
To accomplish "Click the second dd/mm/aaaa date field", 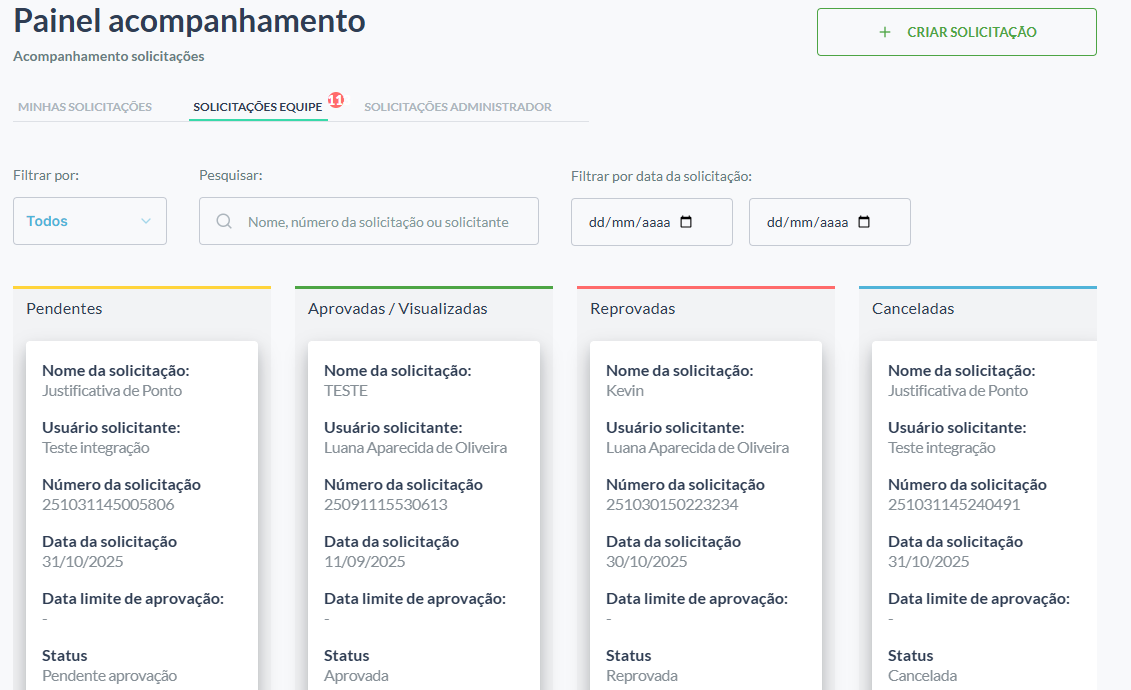I will [x=829, y=222].
